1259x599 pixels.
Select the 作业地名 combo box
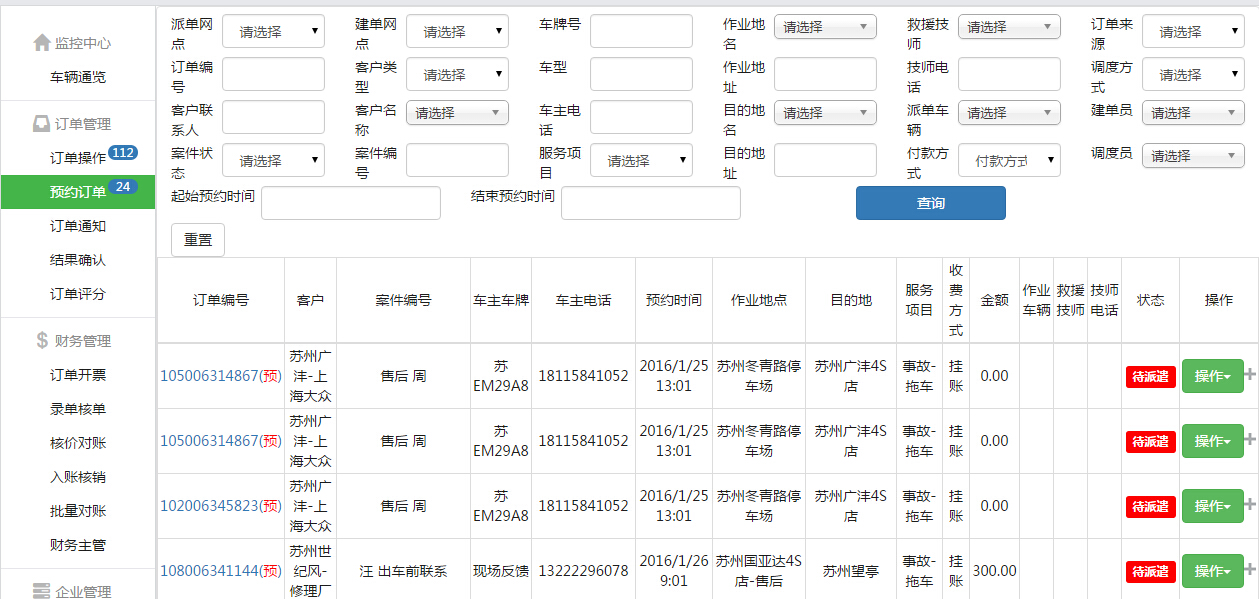coord(825,28)
